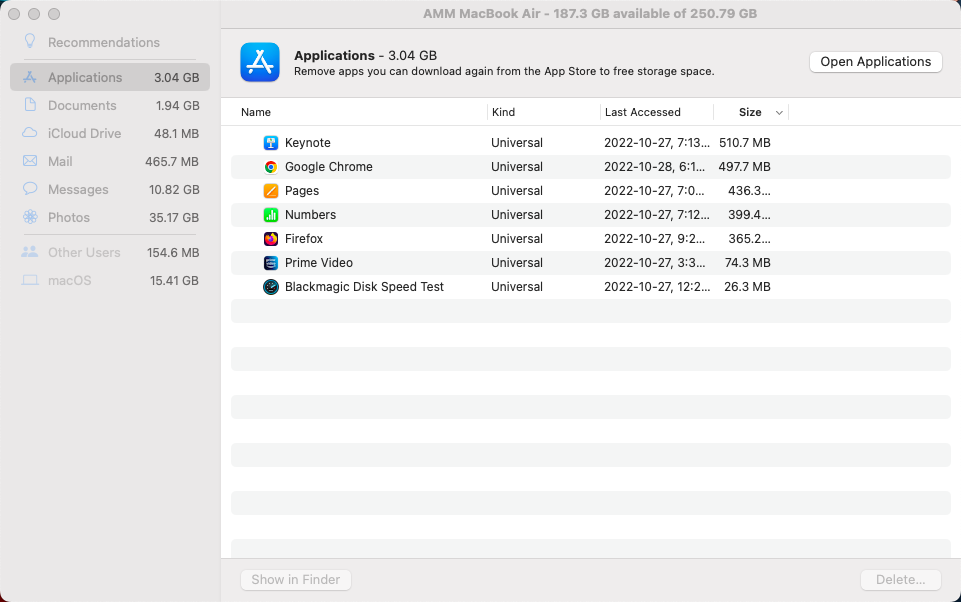
Task: Toggle sort order with Size chevron
Action: (x=779, y=113)
